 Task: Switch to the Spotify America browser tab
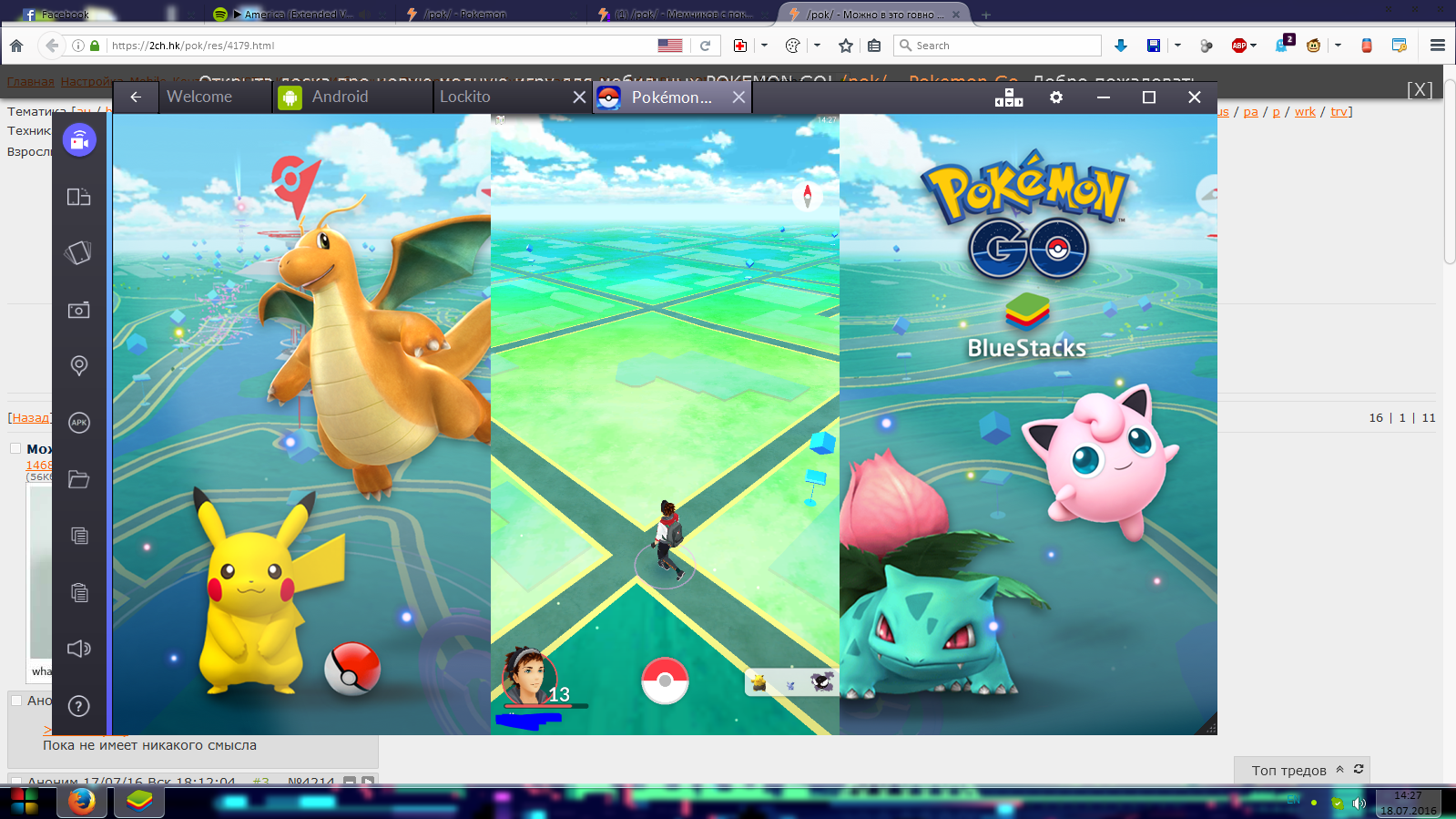pos(293,14)
